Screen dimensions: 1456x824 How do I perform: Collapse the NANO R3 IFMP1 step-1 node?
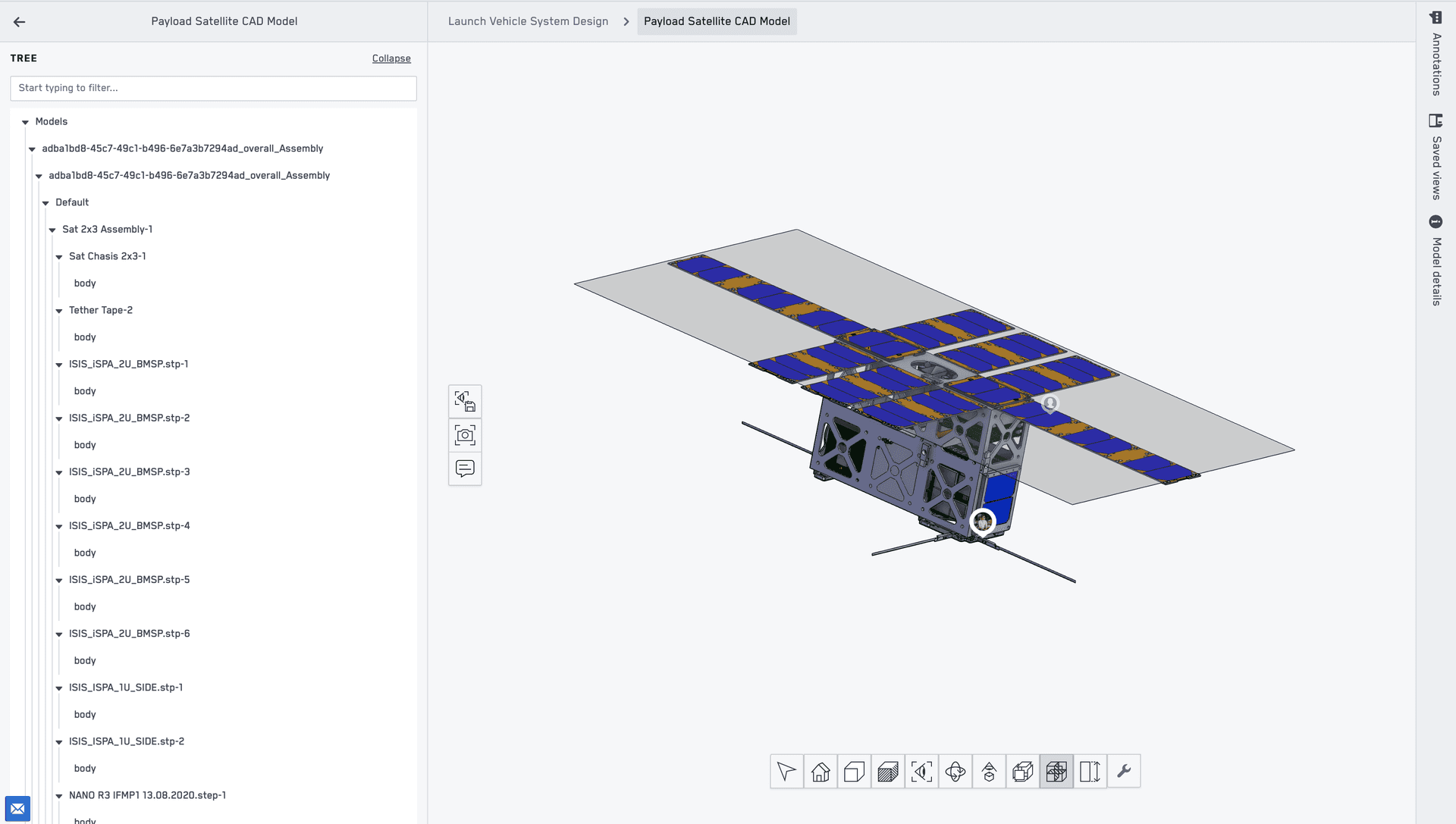click(59, 796)
